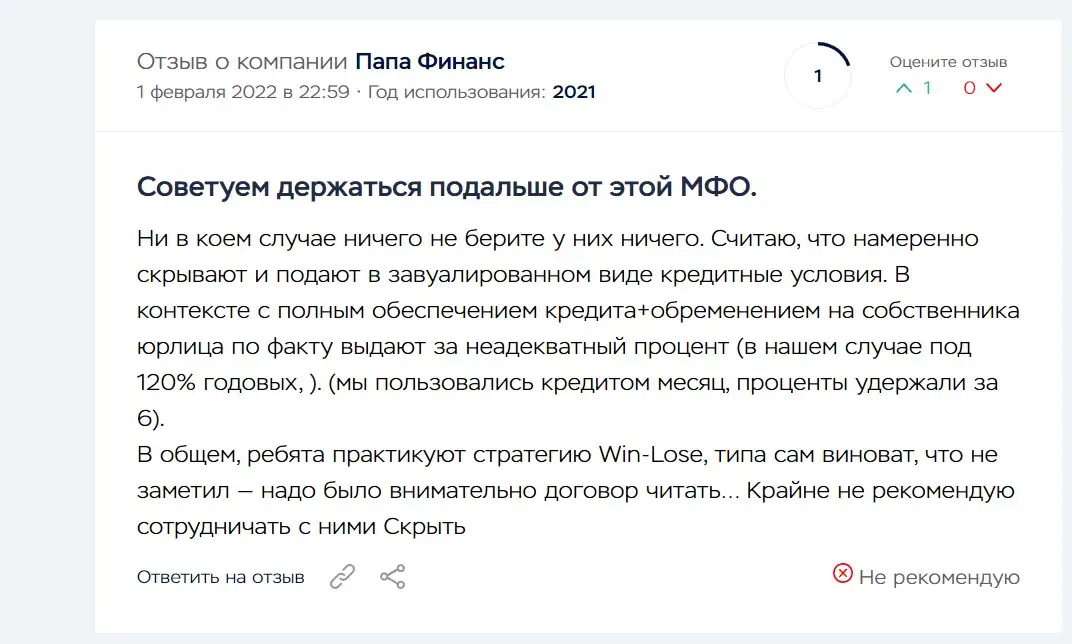Upvote the review with the green arrow
The width and height of the screenshot is (1072, 644).
click(904, 88)
